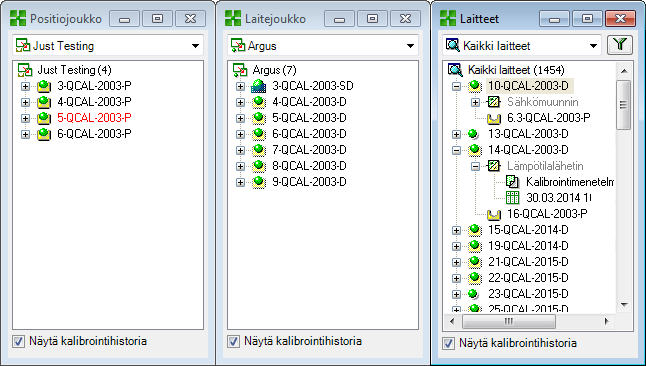This screenshot has width=646, height=366.
Task: Click the 10-QCAL-2003-D device icon
Action: (x=475, y=86)
